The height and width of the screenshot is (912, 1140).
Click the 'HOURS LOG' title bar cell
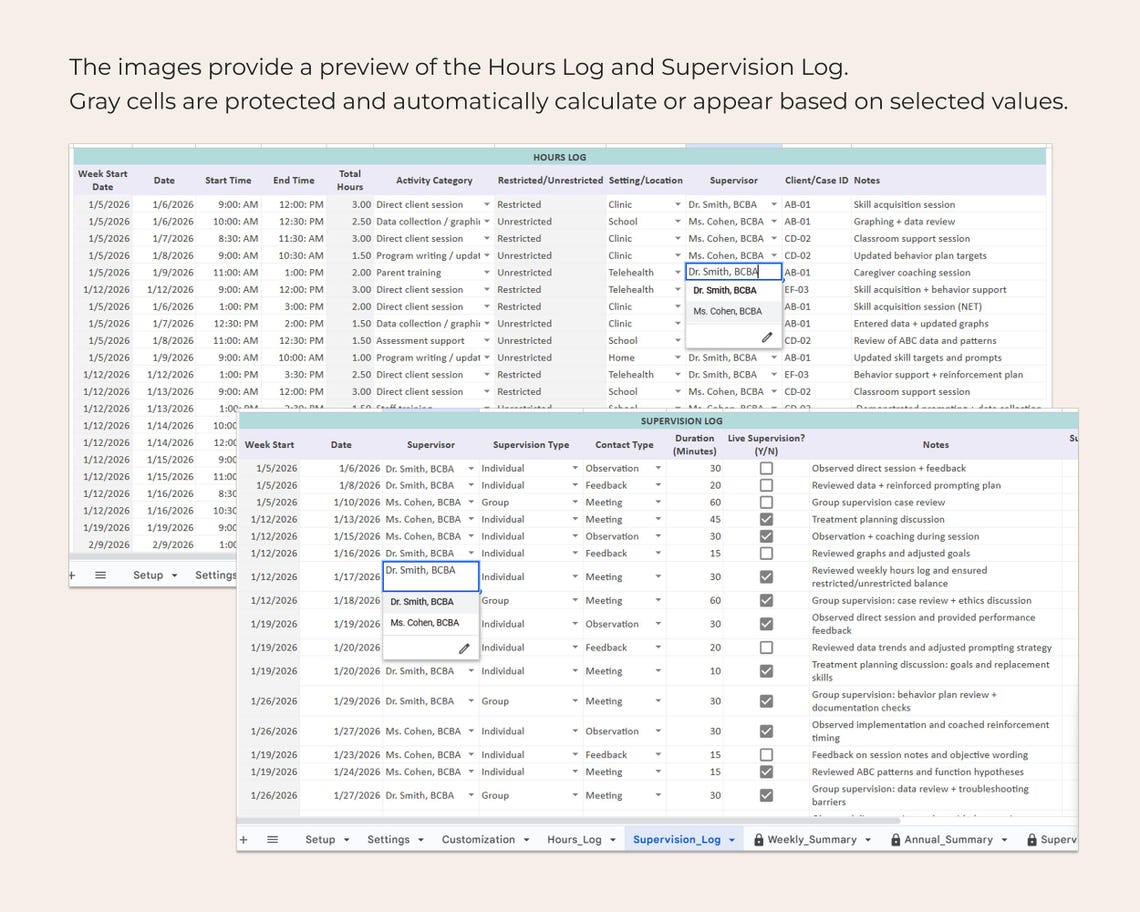(559, 157)
